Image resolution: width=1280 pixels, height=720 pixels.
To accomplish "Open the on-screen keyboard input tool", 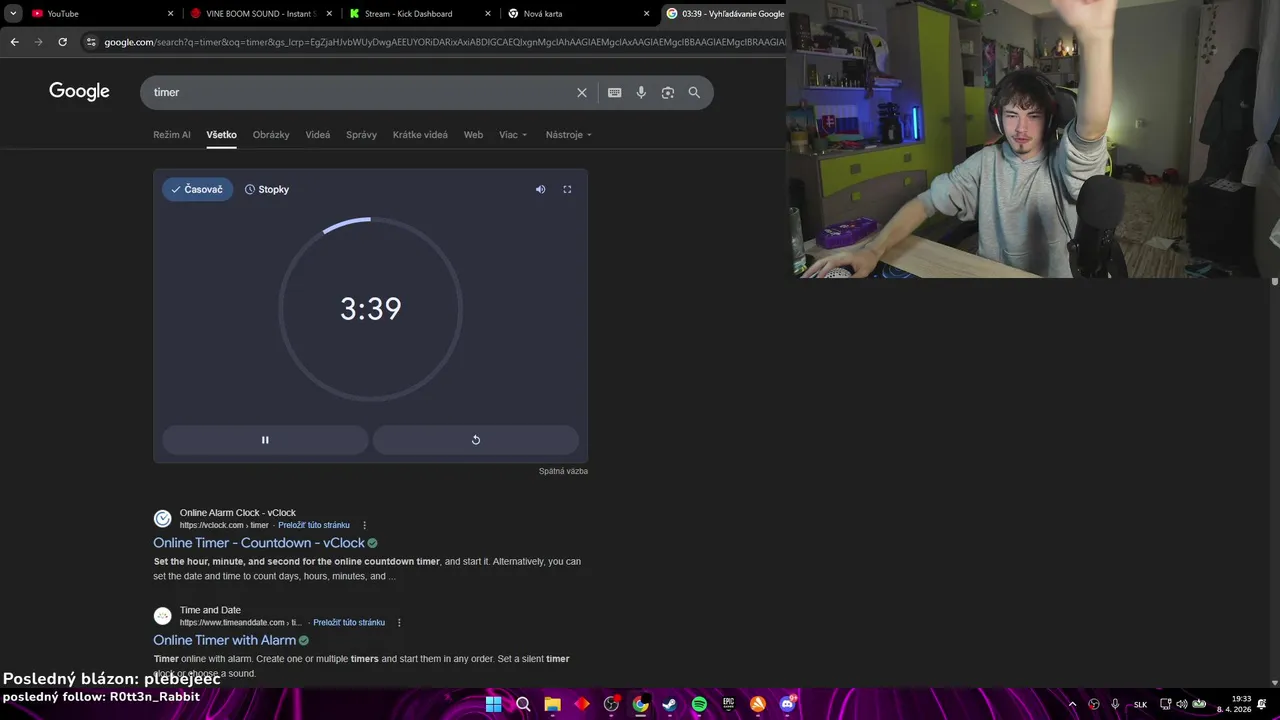I will coord(614,92).
